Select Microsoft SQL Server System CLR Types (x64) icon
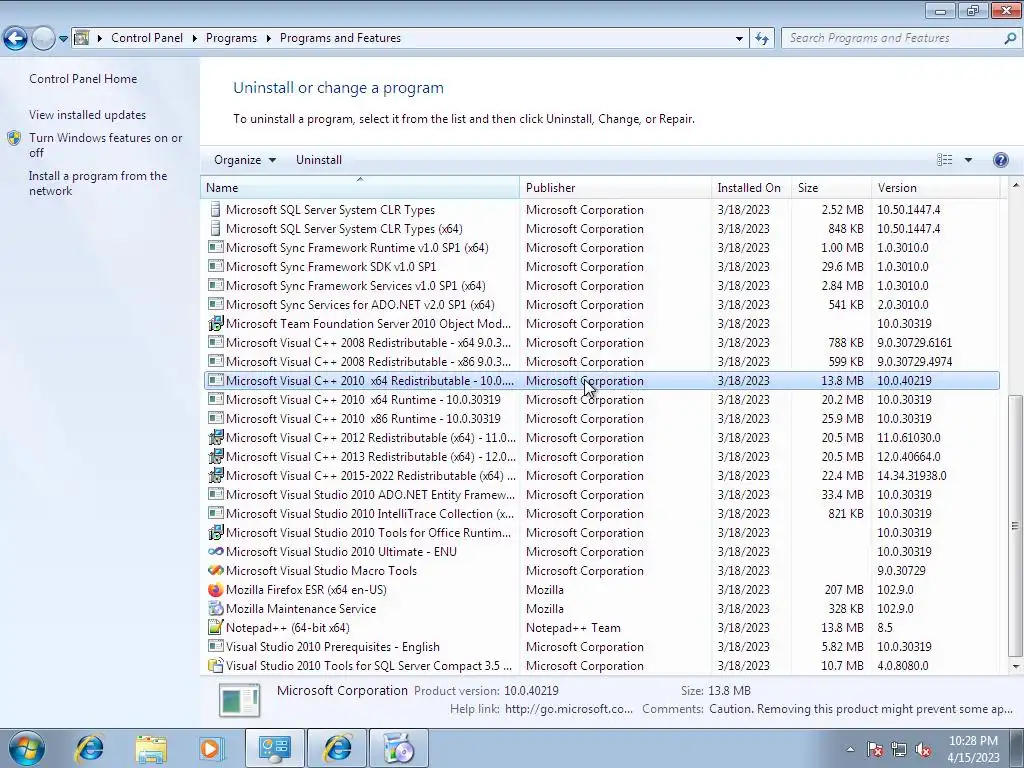 pos(215,229)
